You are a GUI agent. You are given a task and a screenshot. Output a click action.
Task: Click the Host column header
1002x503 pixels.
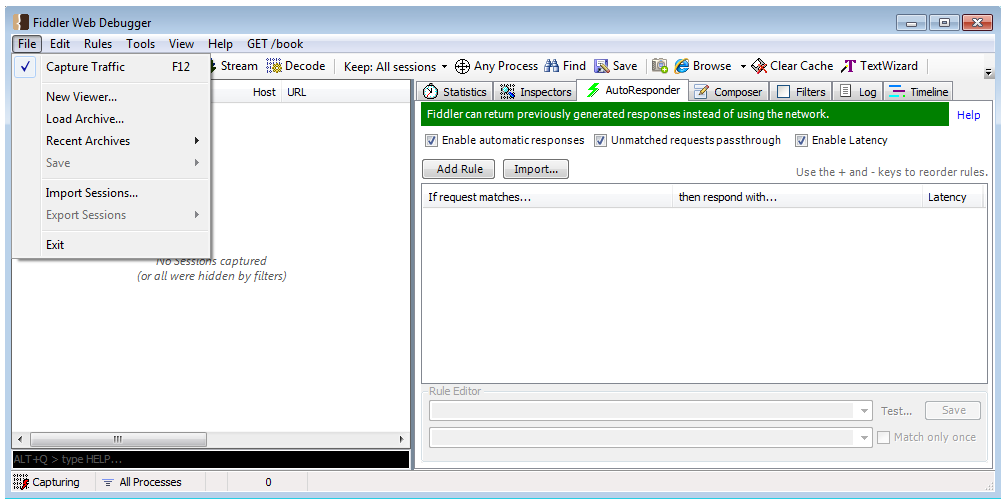click(264, 92)
